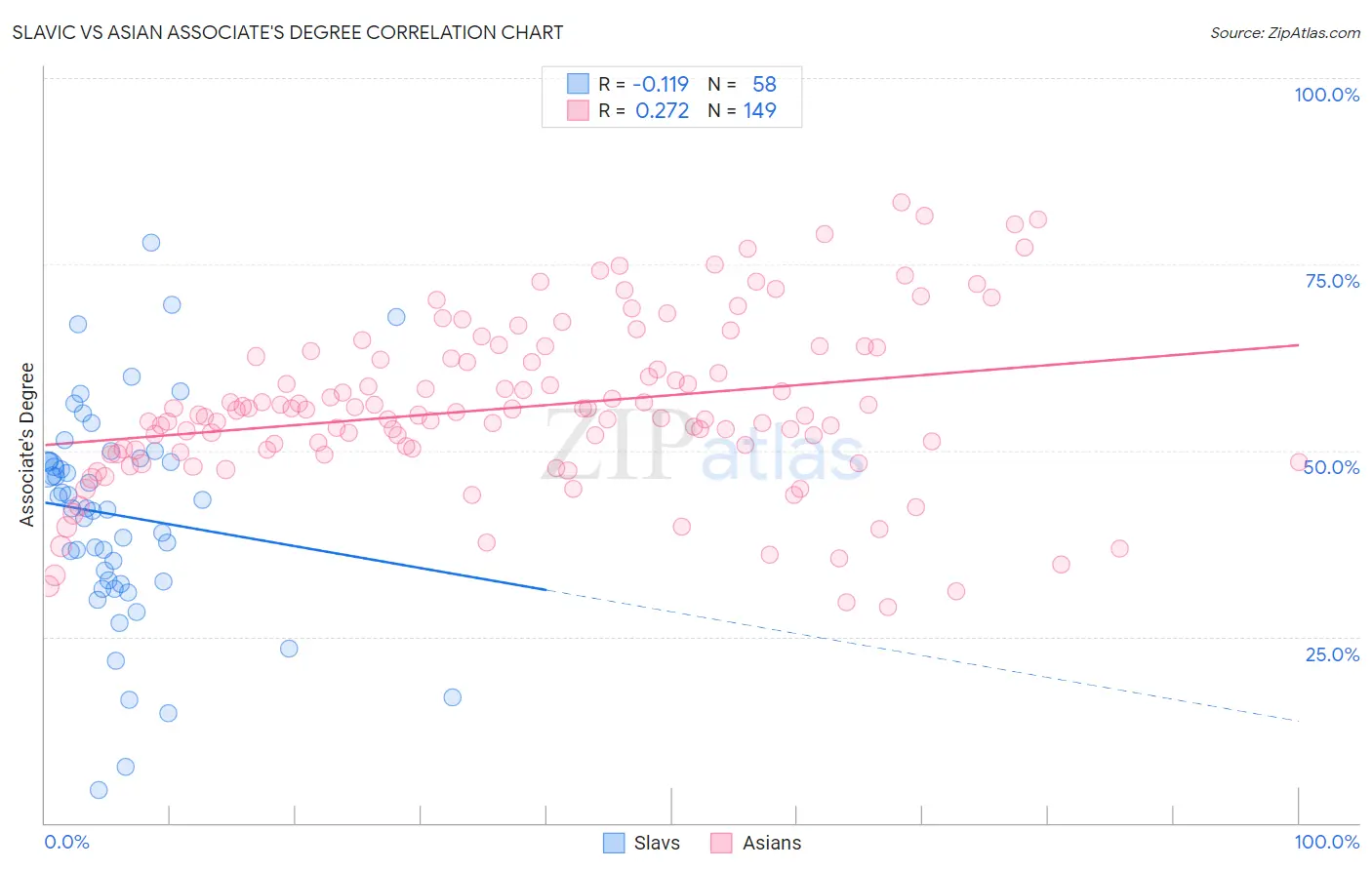Click the N = 58 sample count

[x=743, y=84]
